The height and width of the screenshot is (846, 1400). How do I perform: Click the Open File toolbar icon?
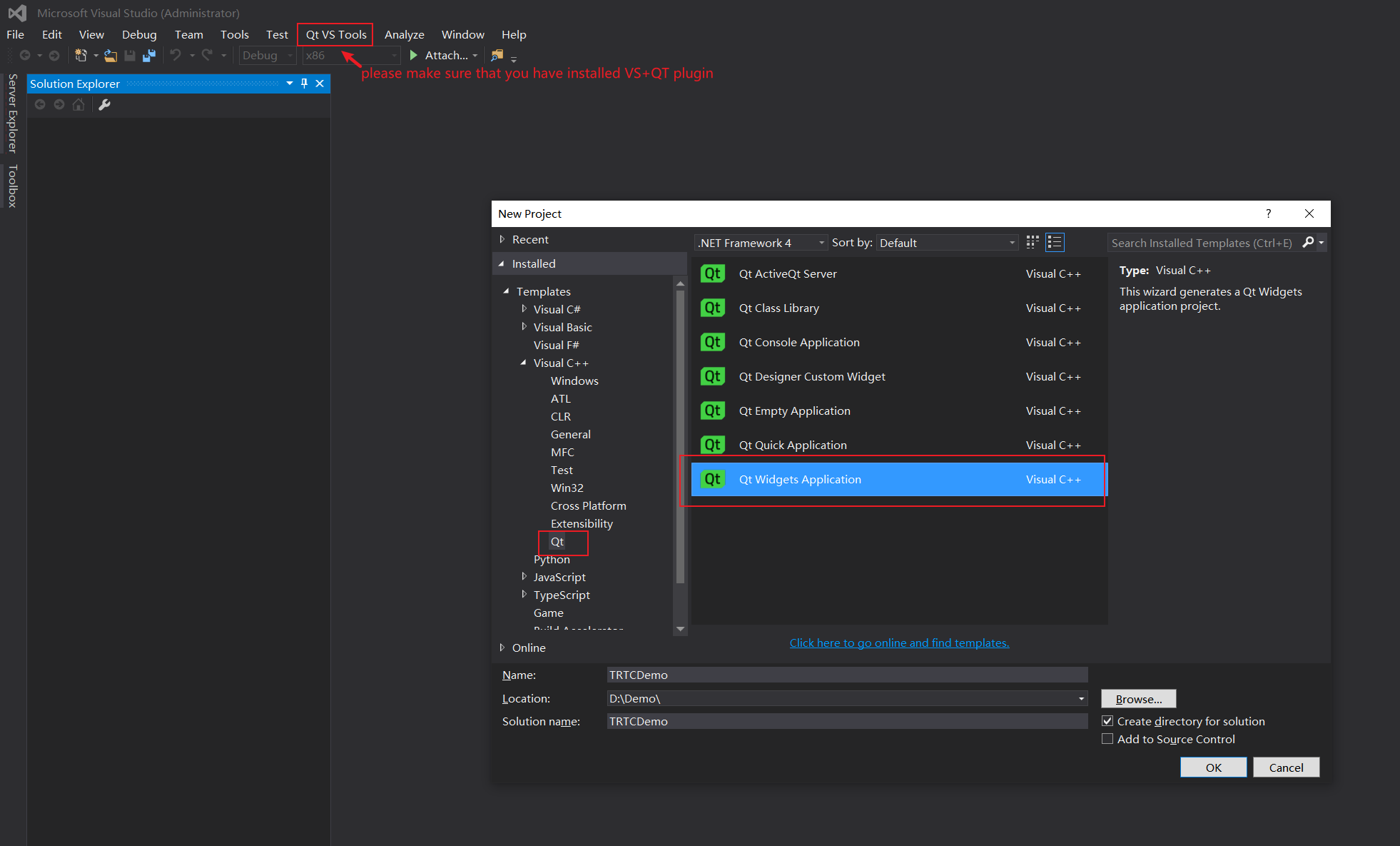pyautogui.click(x=111, y=55)
